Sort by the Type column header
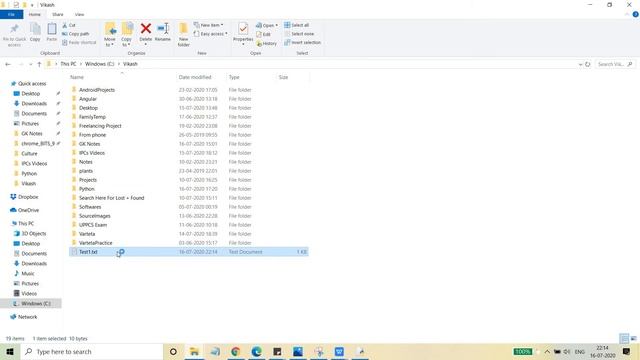This screenshot has height=360, width=640. 234,77
